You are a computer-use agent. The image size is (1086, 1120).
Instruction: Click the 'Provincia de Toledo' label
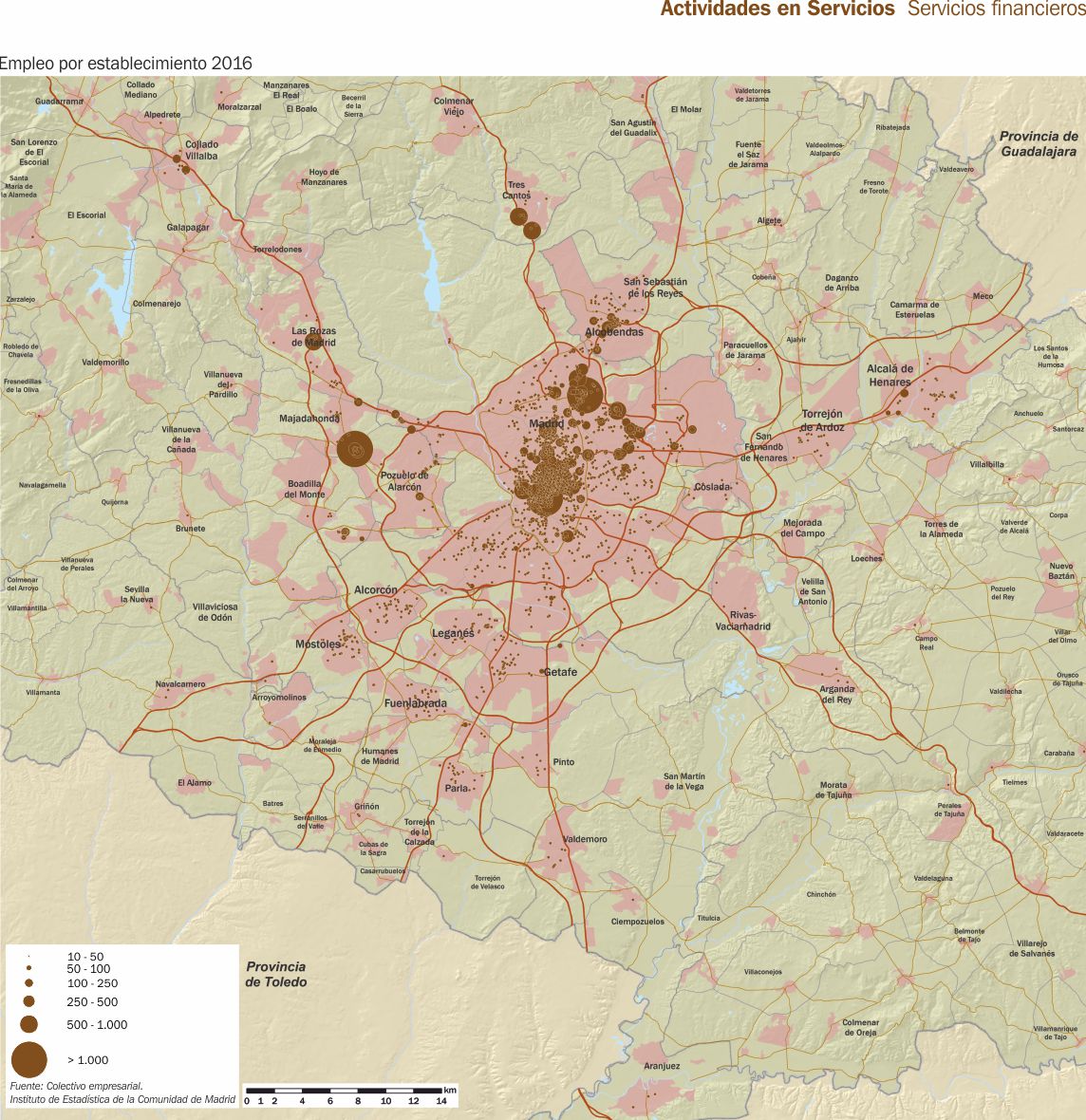tap(276, 975)
